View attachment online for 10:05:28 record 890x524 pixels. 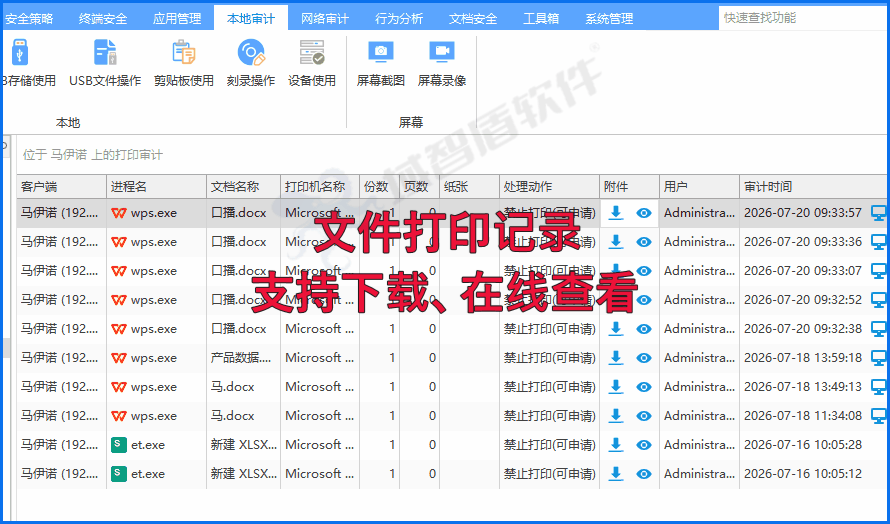(x=644, y=445)
